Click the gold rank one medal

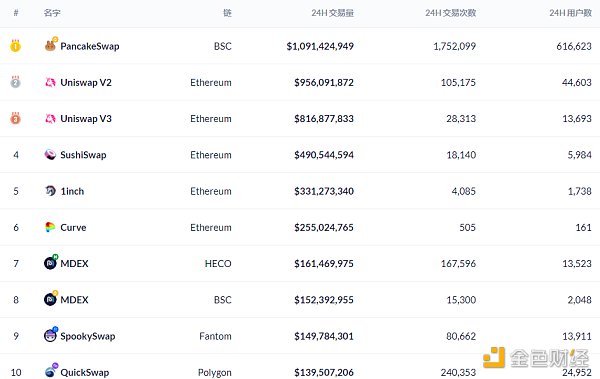pyautogui.click(x=15, y=46)
